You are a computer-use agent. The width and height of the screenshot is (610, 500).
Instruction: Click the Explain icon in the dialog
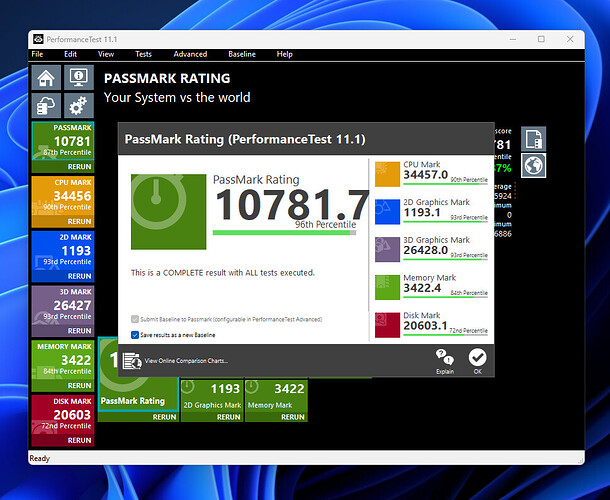[445, 357]
